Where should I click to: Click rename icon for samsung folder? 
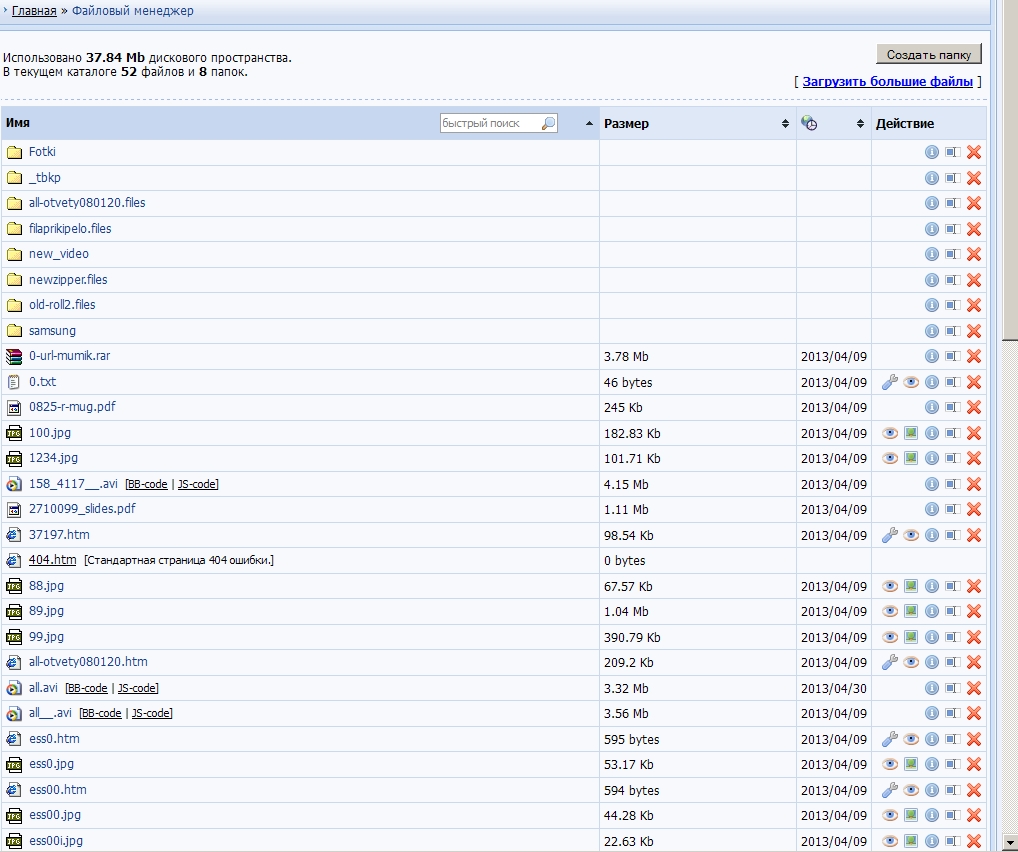click(x=952, y=331)
